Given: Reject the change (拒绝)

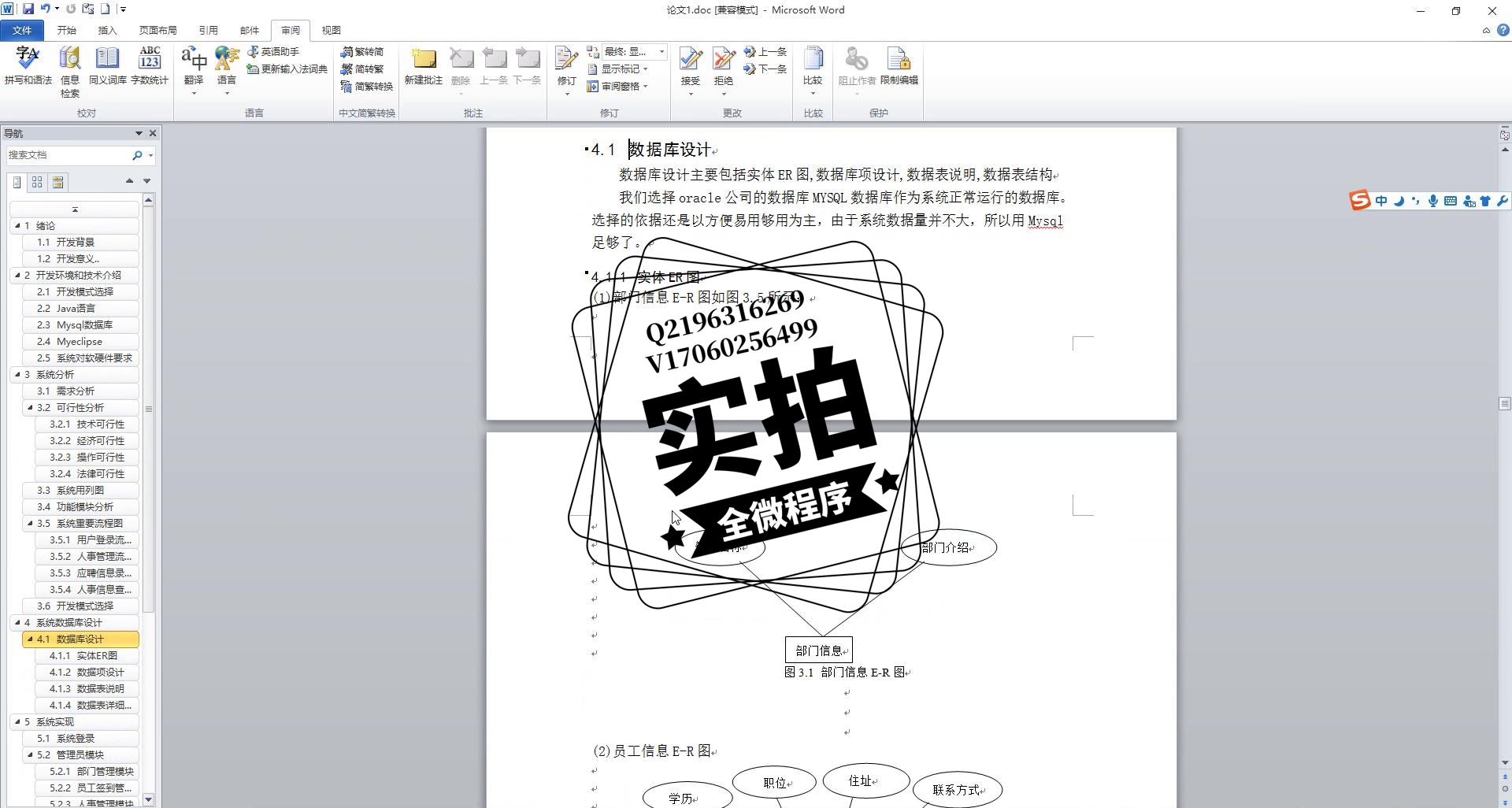Looking at the screenshot, I should tap(724, 71).
